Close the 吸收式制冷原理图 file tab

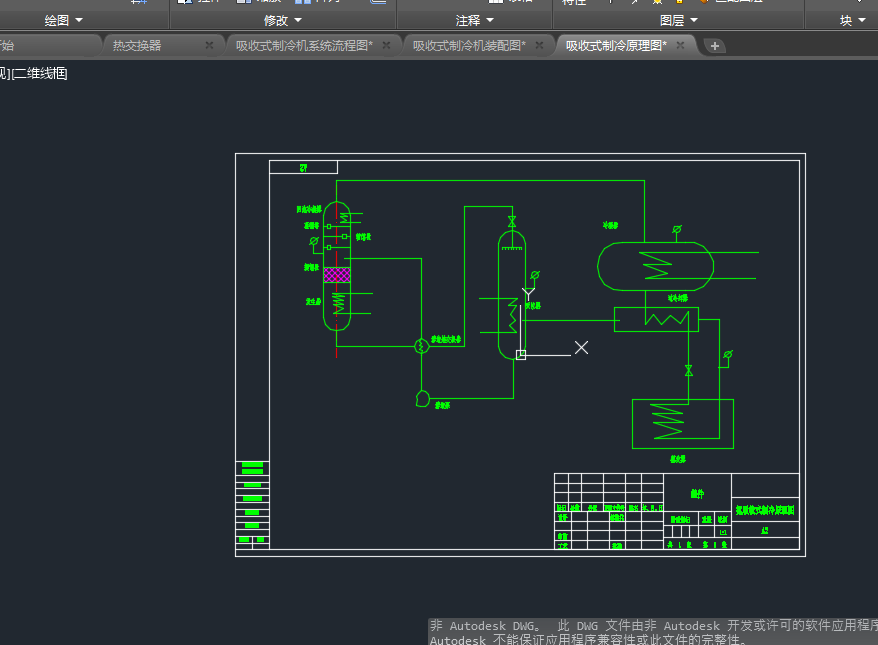point(680,45)
